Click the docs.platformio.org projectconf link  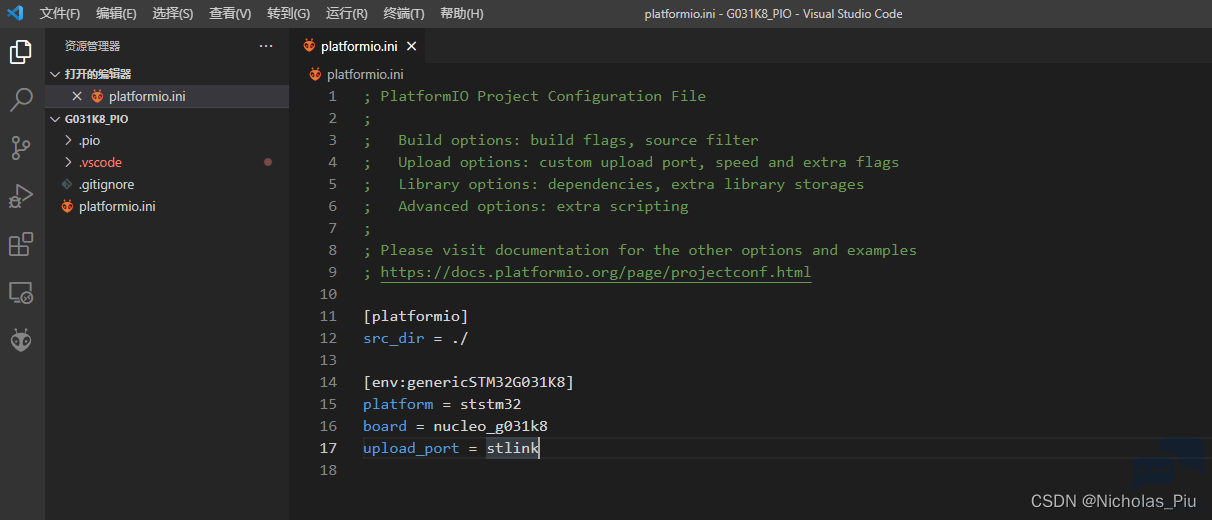[x=596, y=272]
